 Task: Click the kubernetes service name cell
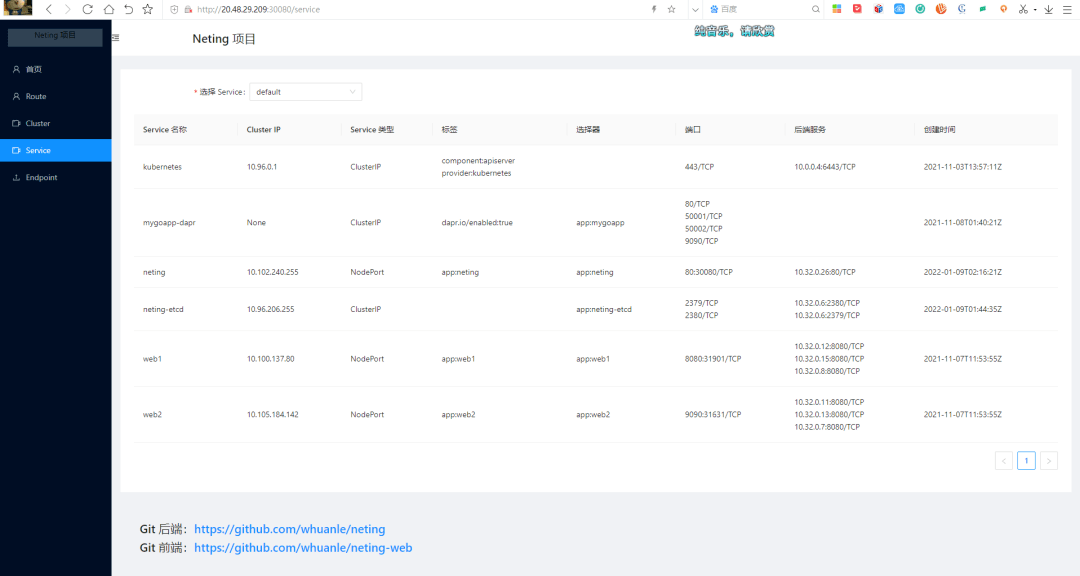(163, 167)
